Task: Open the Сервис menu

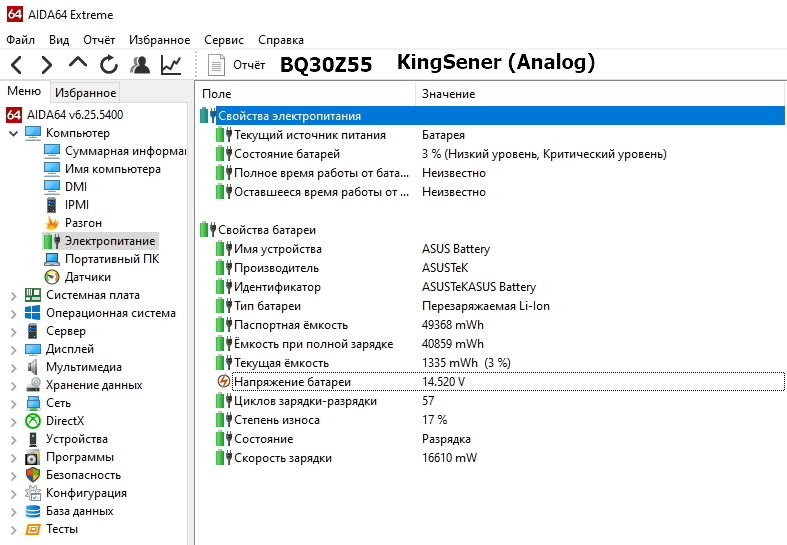Action: click(x=223, y=40)
